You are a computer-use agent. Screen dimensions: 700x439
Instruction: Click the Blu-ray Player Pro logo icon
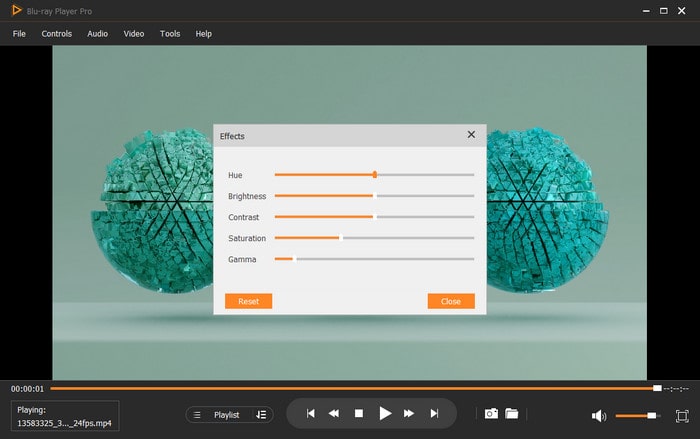pos(16,10)
